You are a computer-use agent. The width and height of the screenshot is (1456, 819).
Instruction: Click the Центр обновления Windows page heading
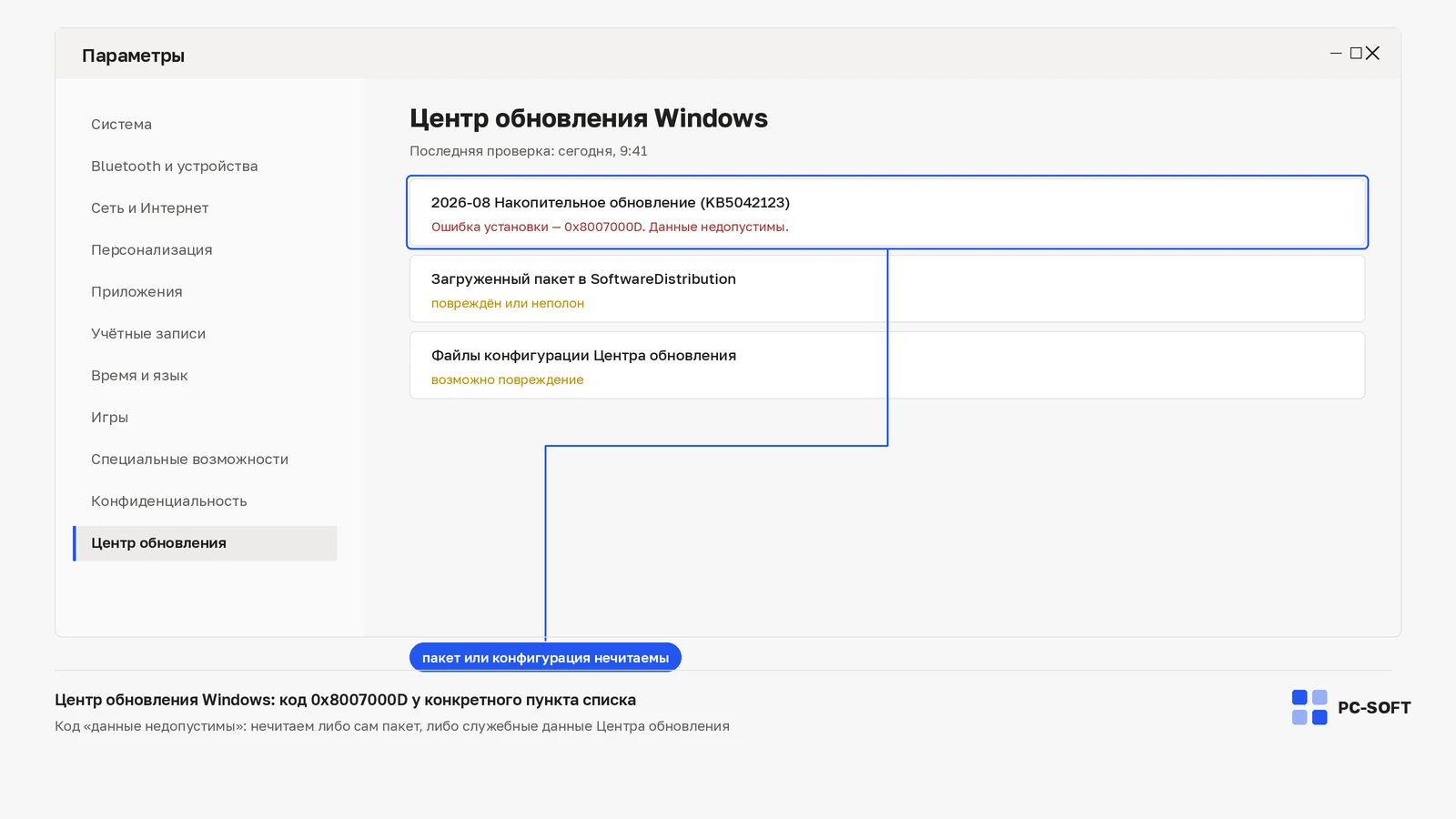(x=589, y=118)
